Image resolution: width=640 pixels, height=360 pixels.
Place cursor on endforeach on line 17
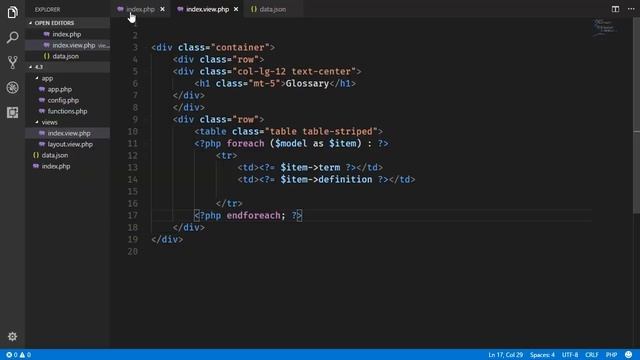(253, 216)
